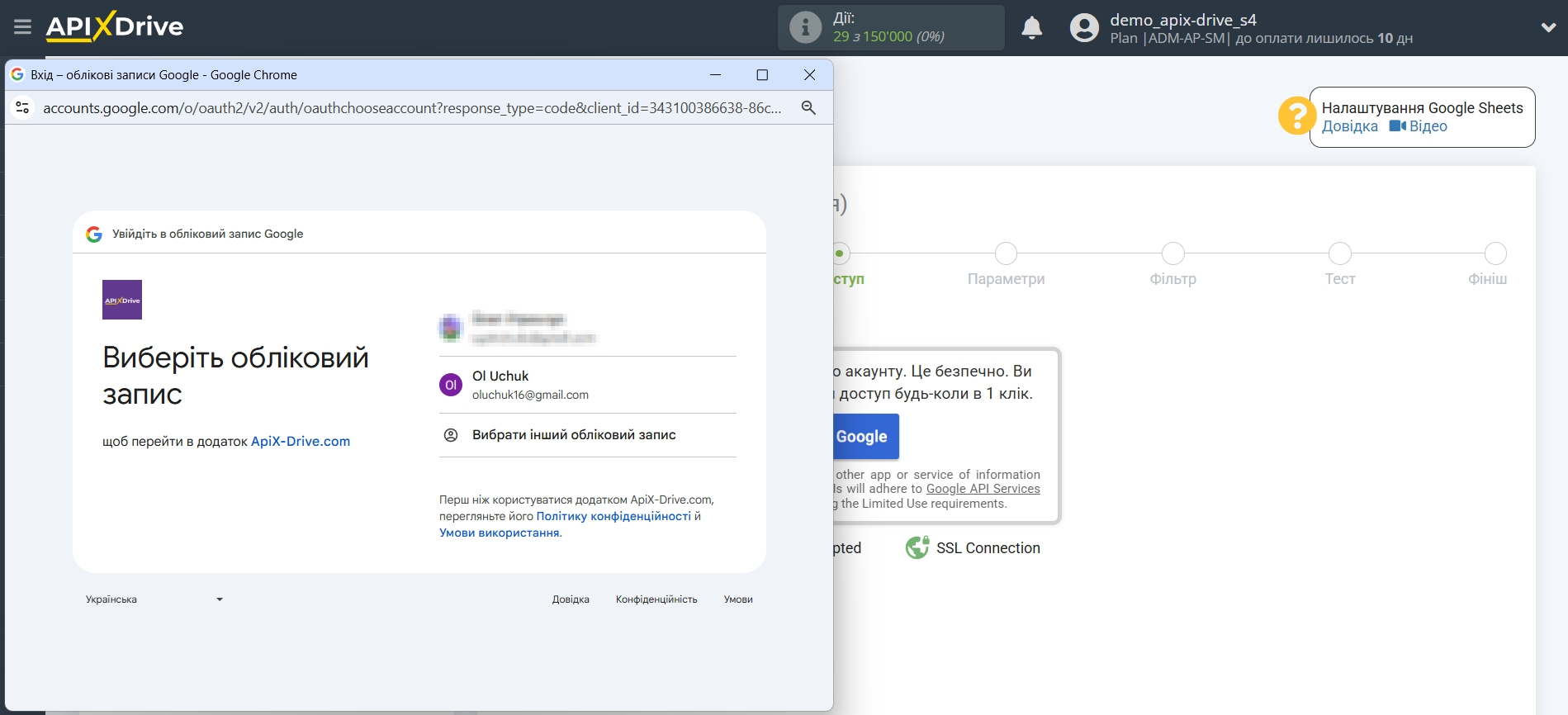The image size is (1568, 715).
Task: Click the person icon for another account
Action: (x=451, y=435)
